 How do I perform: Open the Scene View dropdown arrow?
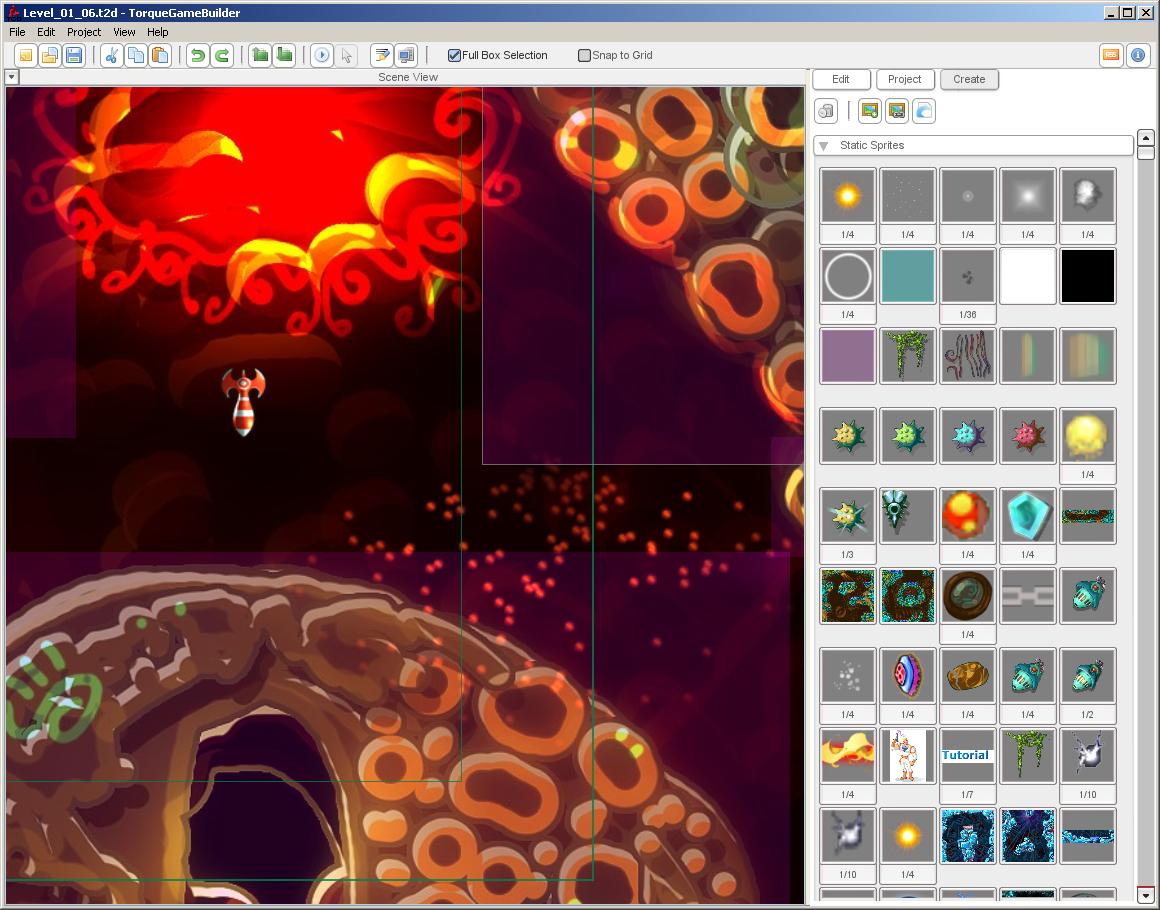click(11, 77)
